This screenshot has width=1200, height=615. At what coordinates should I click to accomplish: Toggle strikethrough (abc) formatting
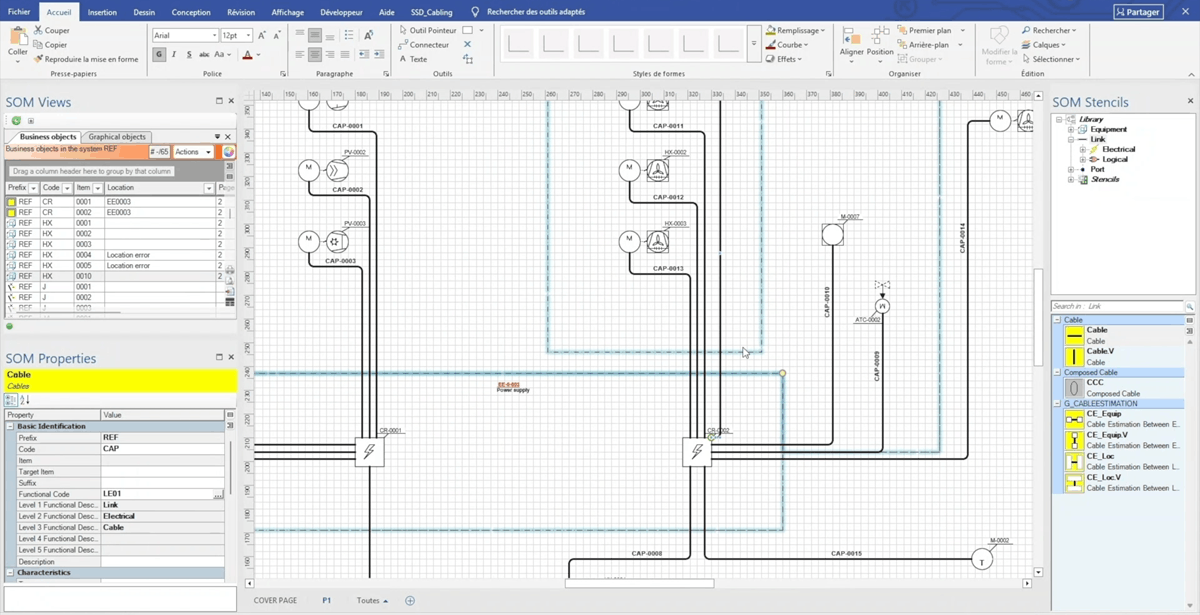pyautogui.click(x=204, y=55)
